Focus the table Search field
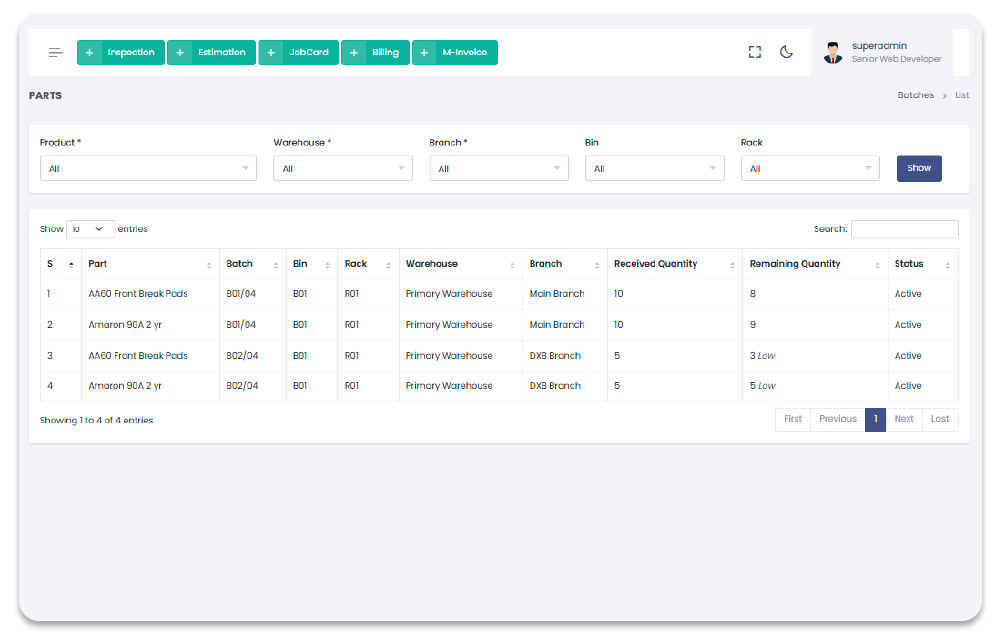 pyautogui.click(x=904, y=229)
